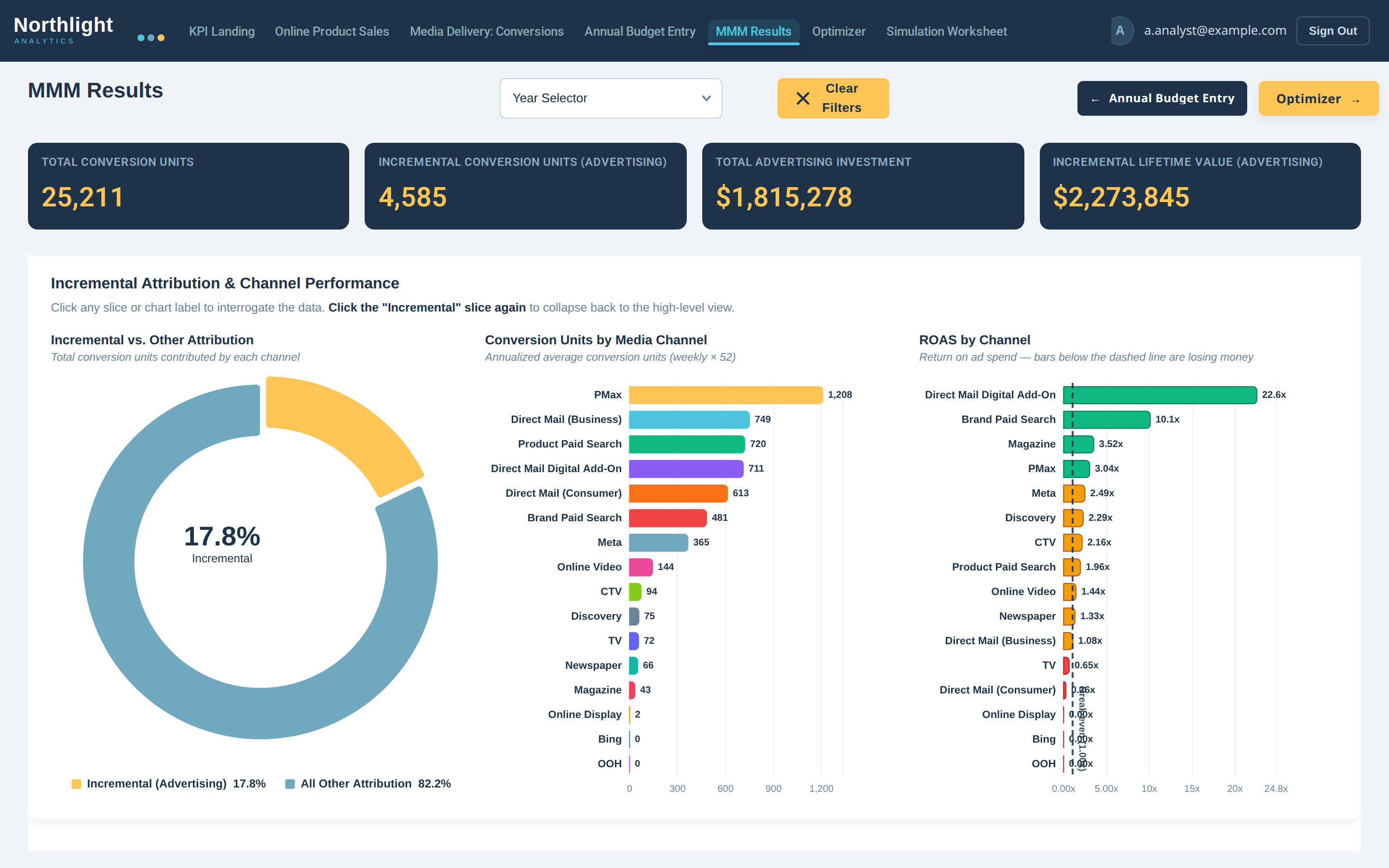Click the Magazine 3.52x ROAS bar

coord(1078,444)
